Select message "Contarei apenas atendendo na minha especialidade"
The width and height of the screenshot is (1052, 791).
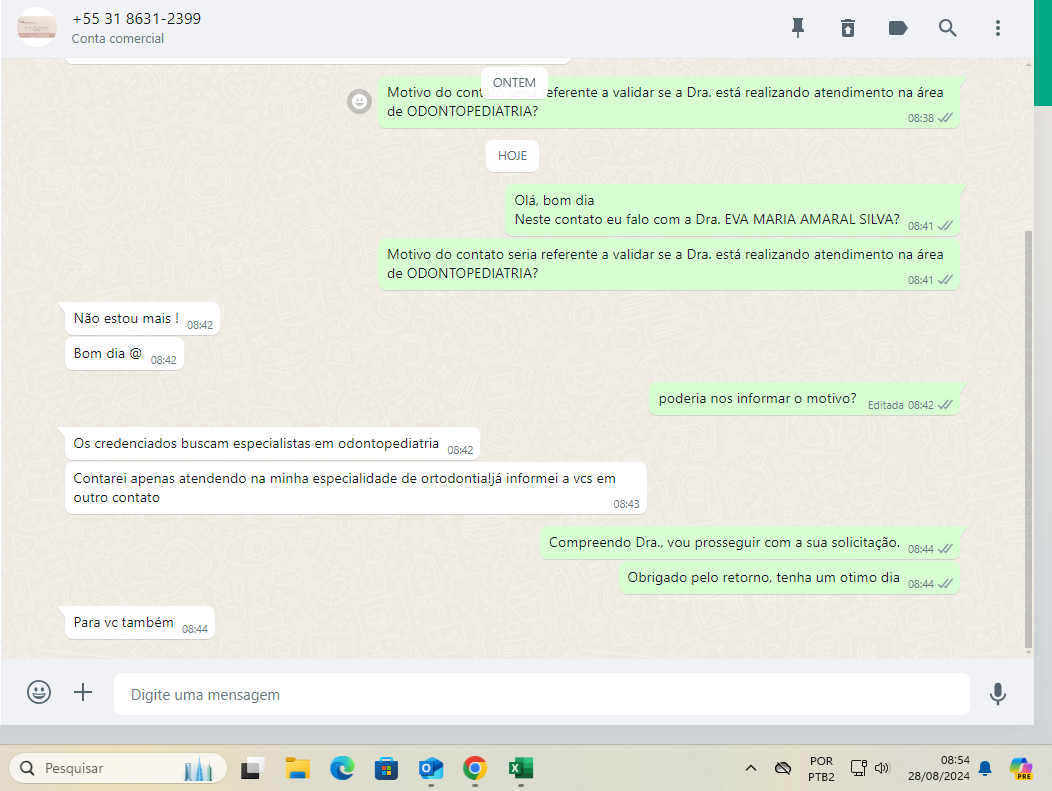(x=356, y=488)
